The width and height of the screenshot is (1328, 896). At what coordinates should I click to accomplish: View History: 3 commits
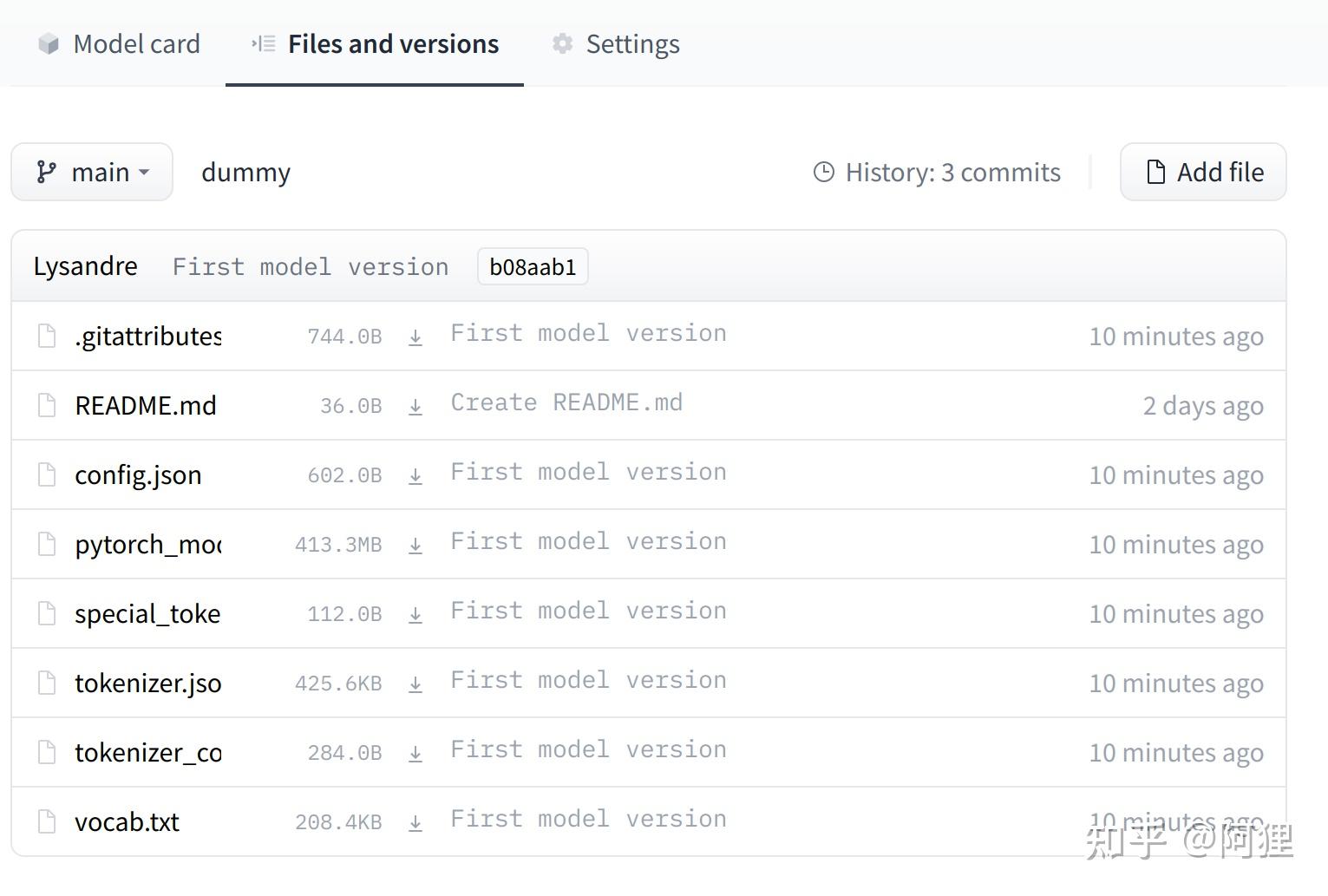pyautogui.click(x=937, y=173)
